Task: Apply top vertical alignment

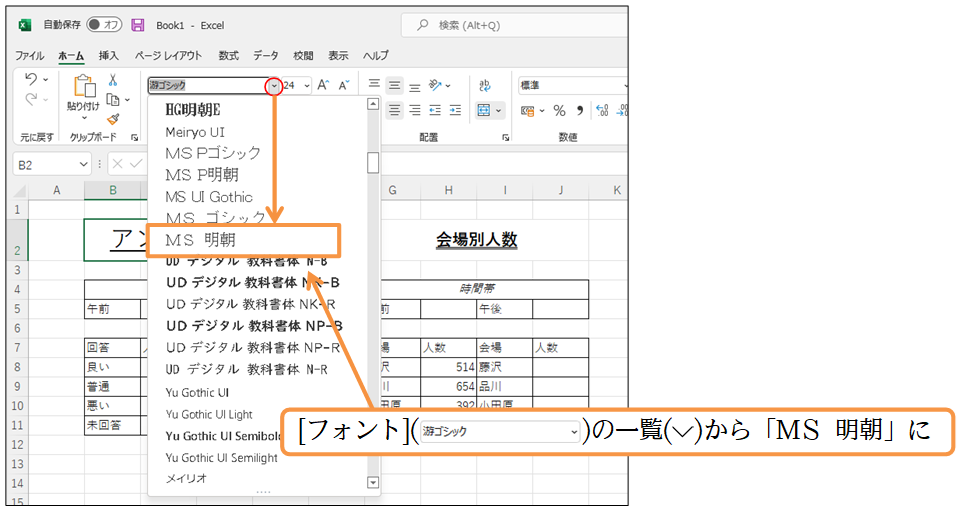Action: [x=374, y=85]
